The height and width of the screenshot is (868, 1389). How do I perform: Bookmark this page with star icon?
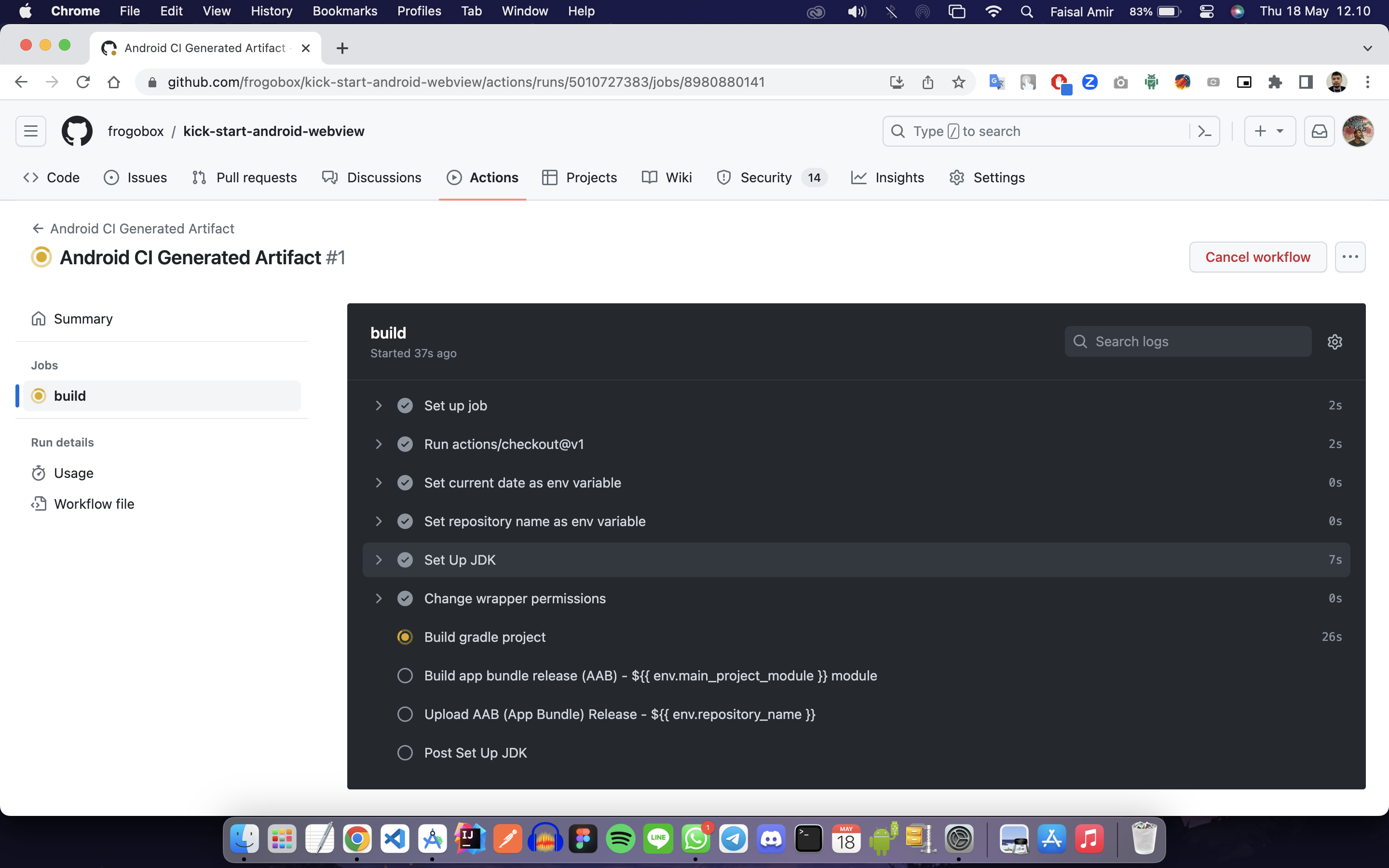point(958,82)
